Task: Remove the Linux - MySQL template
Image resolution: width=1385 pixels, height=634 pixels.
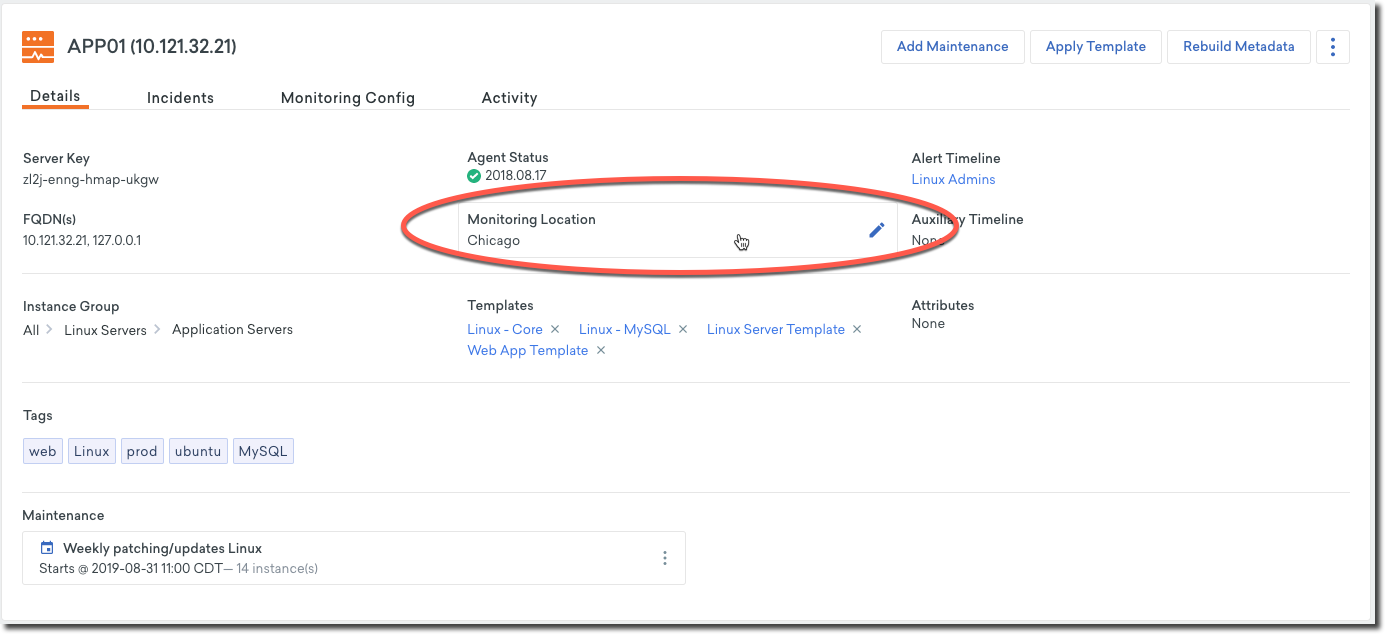Action: (683, 329)
